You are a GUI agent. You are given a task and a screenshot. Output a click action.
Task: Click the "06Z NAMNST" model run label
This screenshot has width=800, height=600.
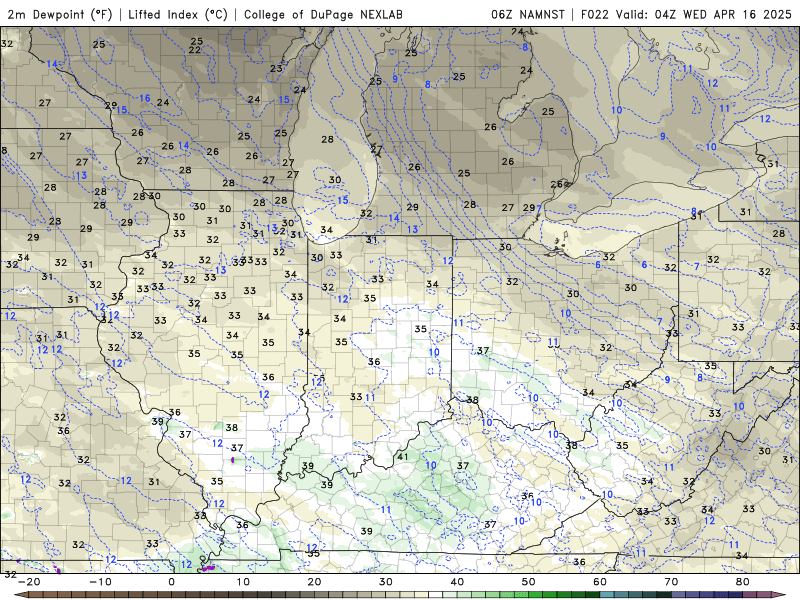(x=528, y=15)
